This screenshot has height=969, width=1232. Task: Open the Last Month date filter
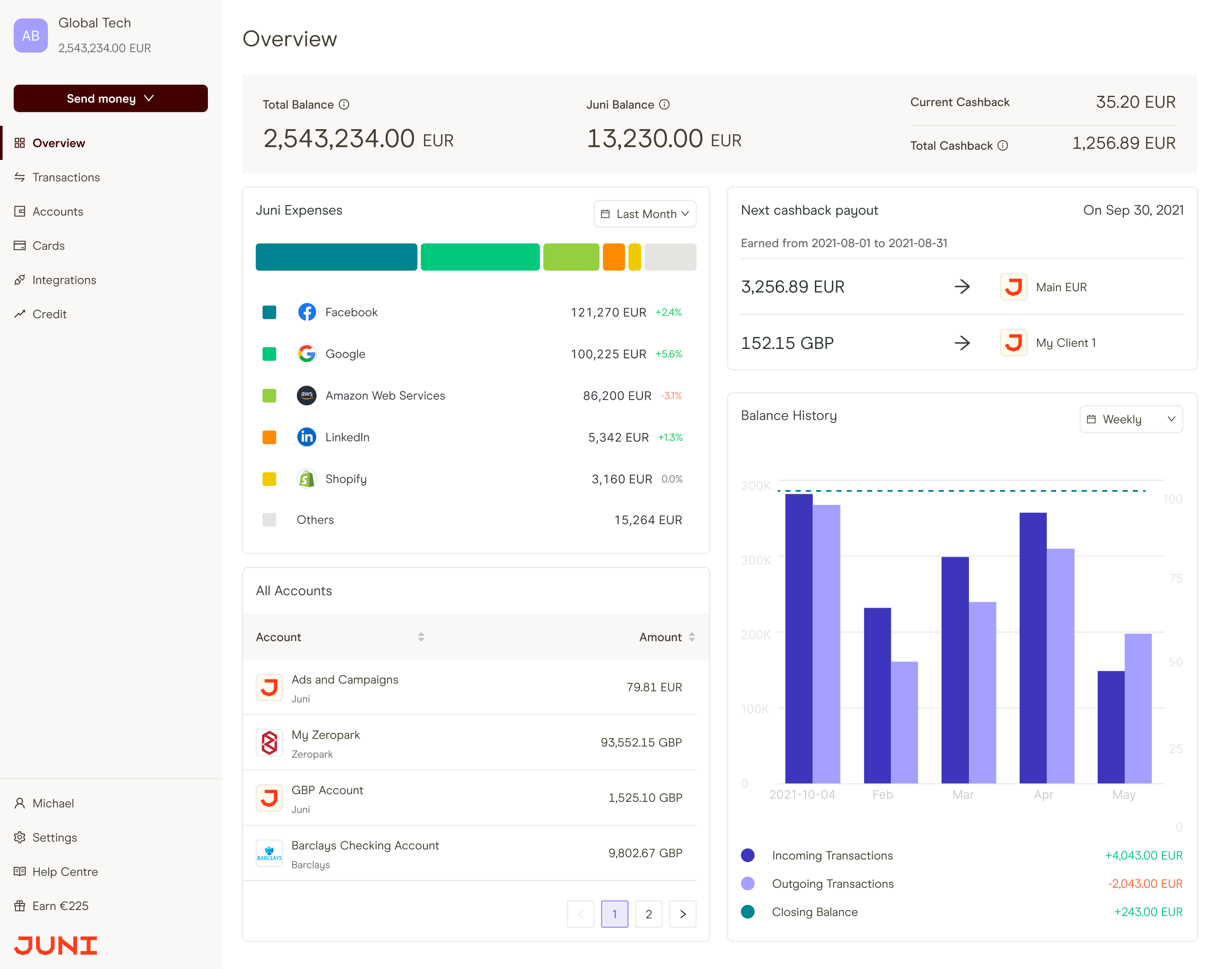(x=645, y=214)
